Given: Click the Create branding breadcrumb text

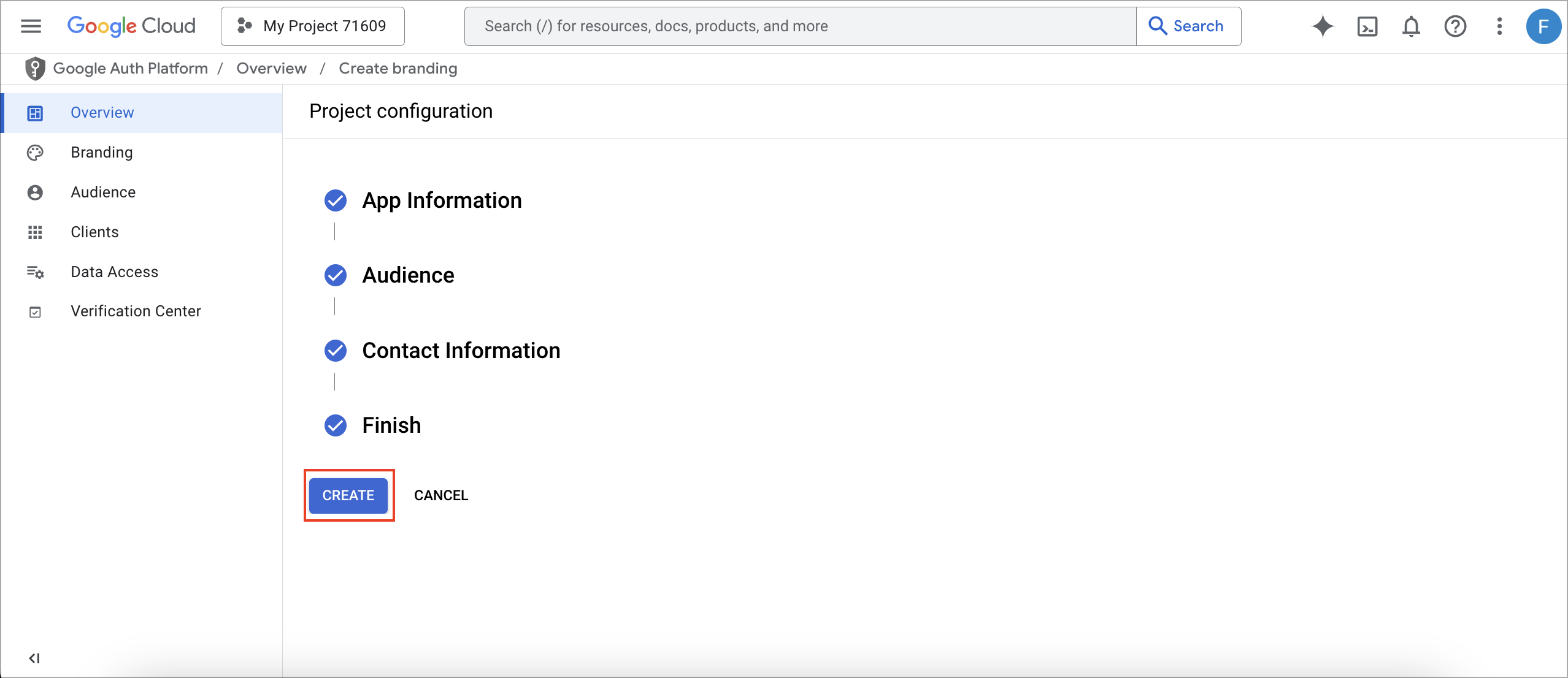Looking at the screenshot, I should pyautogui.click(x=398, y=69).
